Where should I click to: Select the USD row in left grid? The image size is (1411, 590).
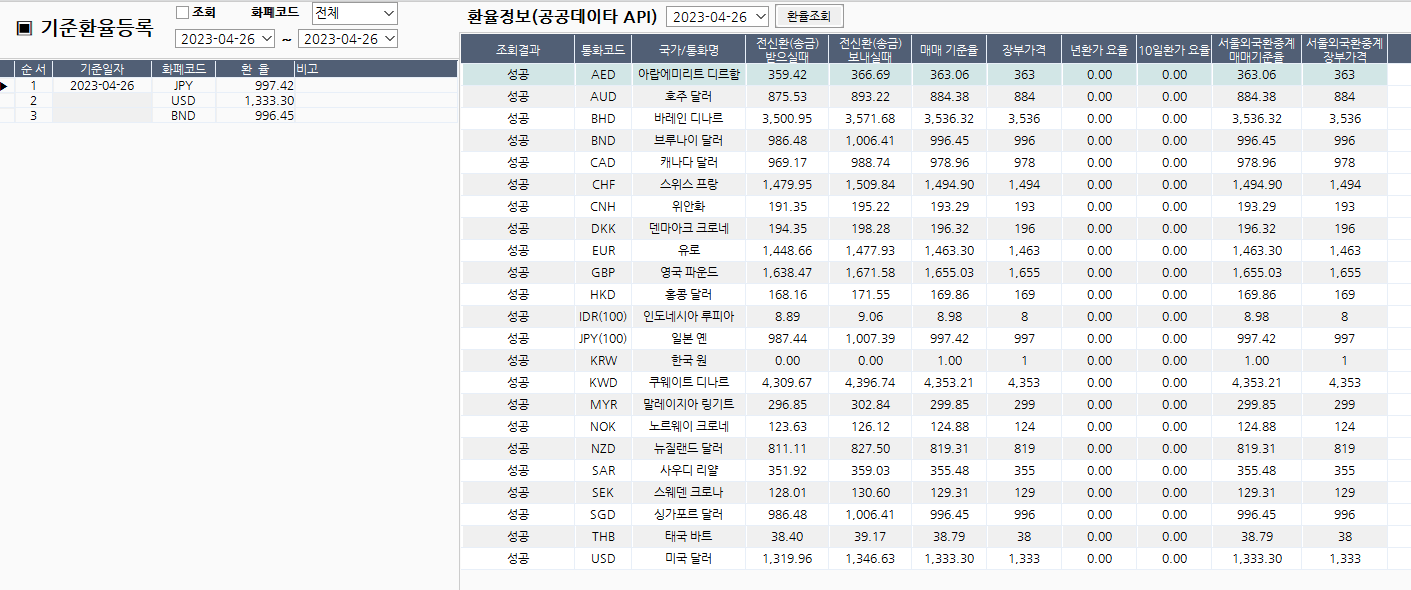[x=229, y=101]
